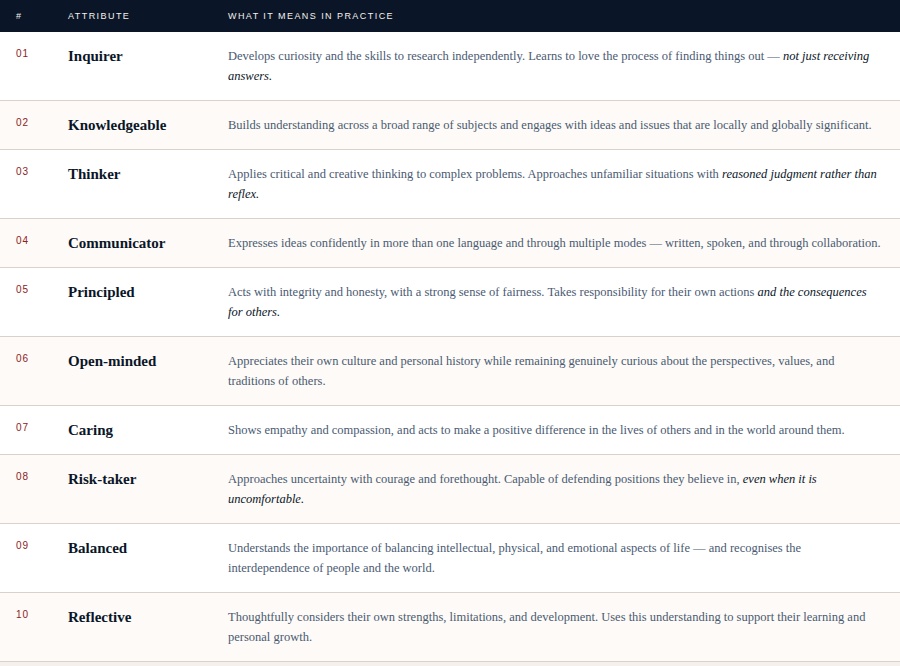This screenshot has width=900, height=666.
Task: Click the WHAT IT MEANS IN PRACTICE header
Action: pyautogui.click(x=311, y=16)
